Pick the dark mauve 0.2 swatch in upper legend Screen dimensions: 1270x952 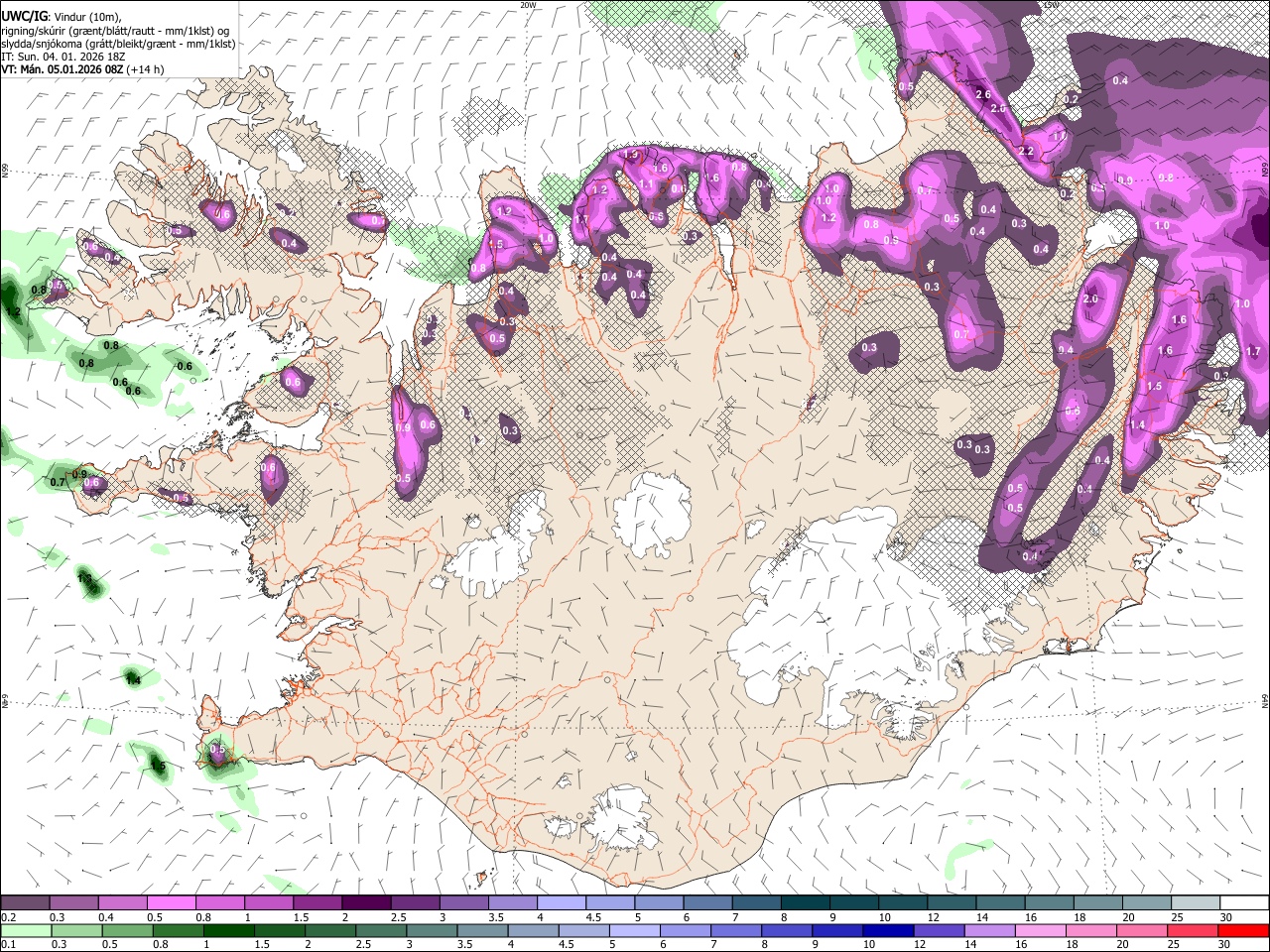[25, 902]
